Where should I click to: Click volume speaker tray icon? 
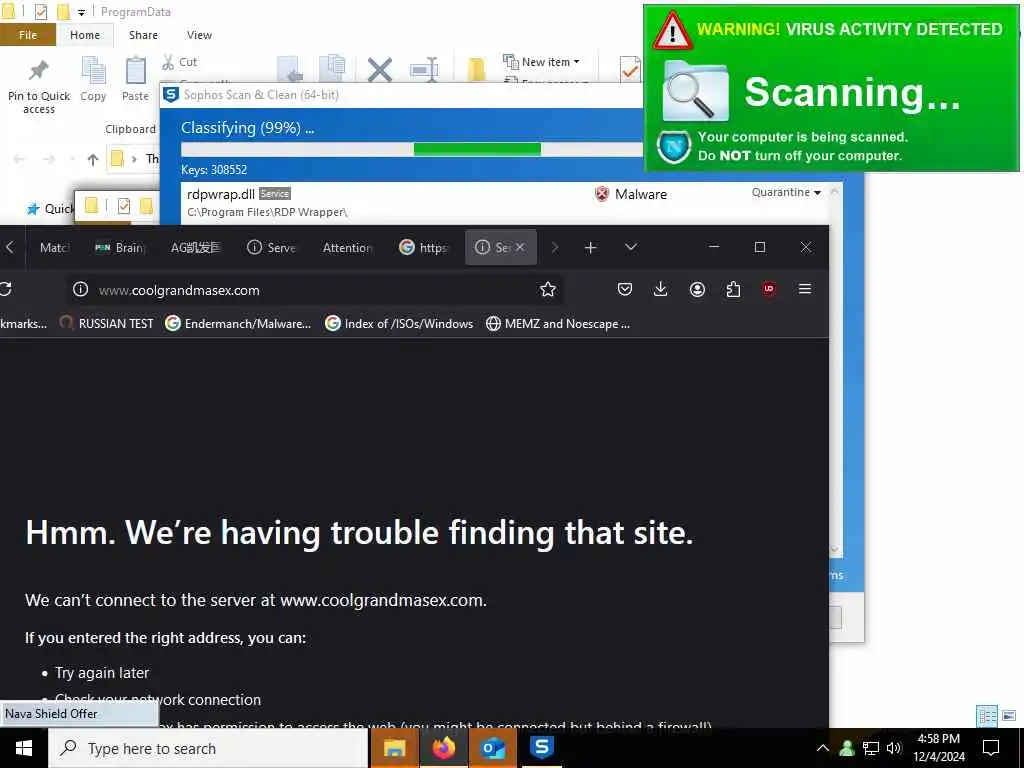(894, 748)
